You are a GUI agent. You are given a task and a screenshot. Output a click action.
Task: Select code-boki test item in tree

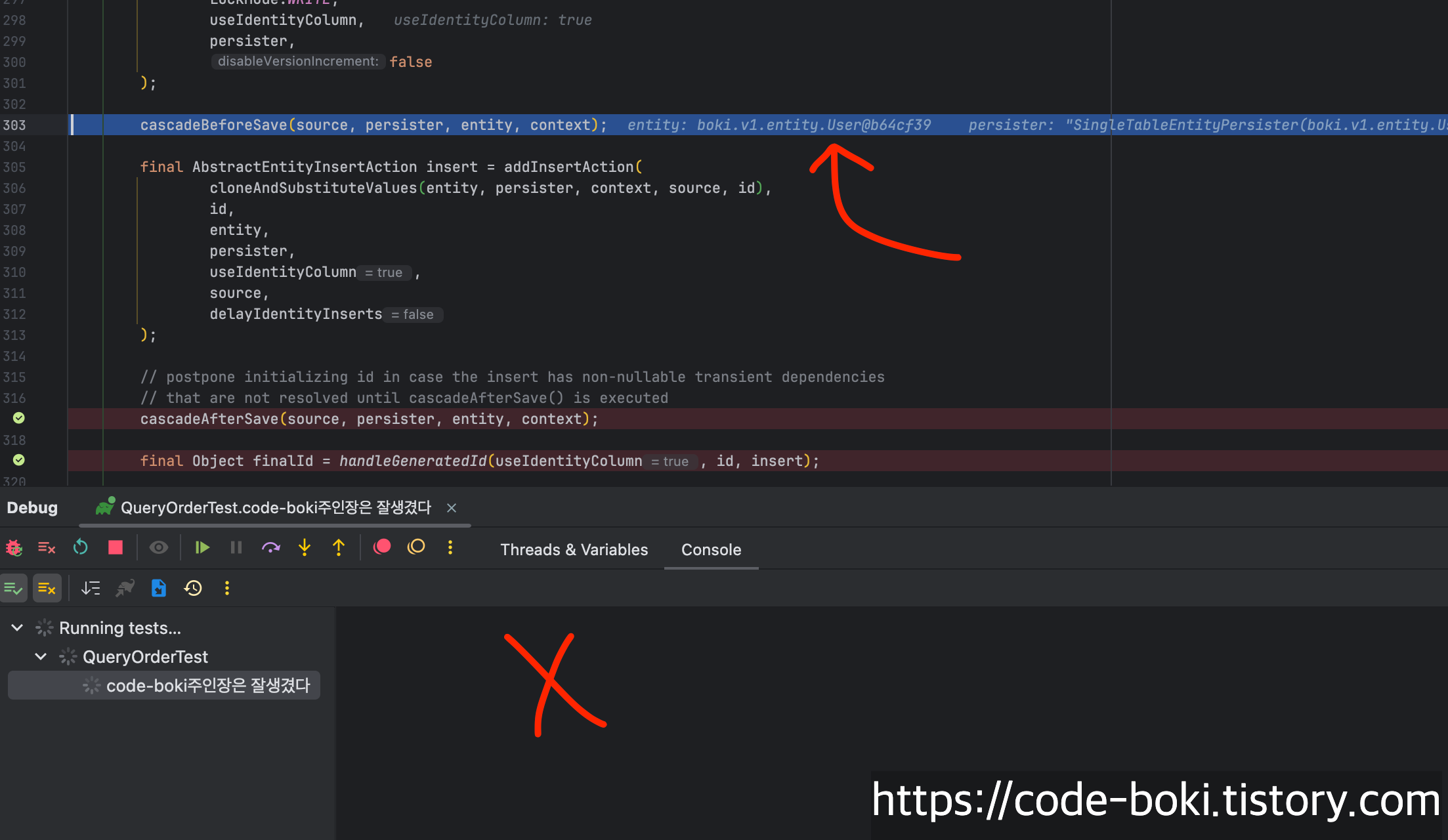click(x=207, y=686)
